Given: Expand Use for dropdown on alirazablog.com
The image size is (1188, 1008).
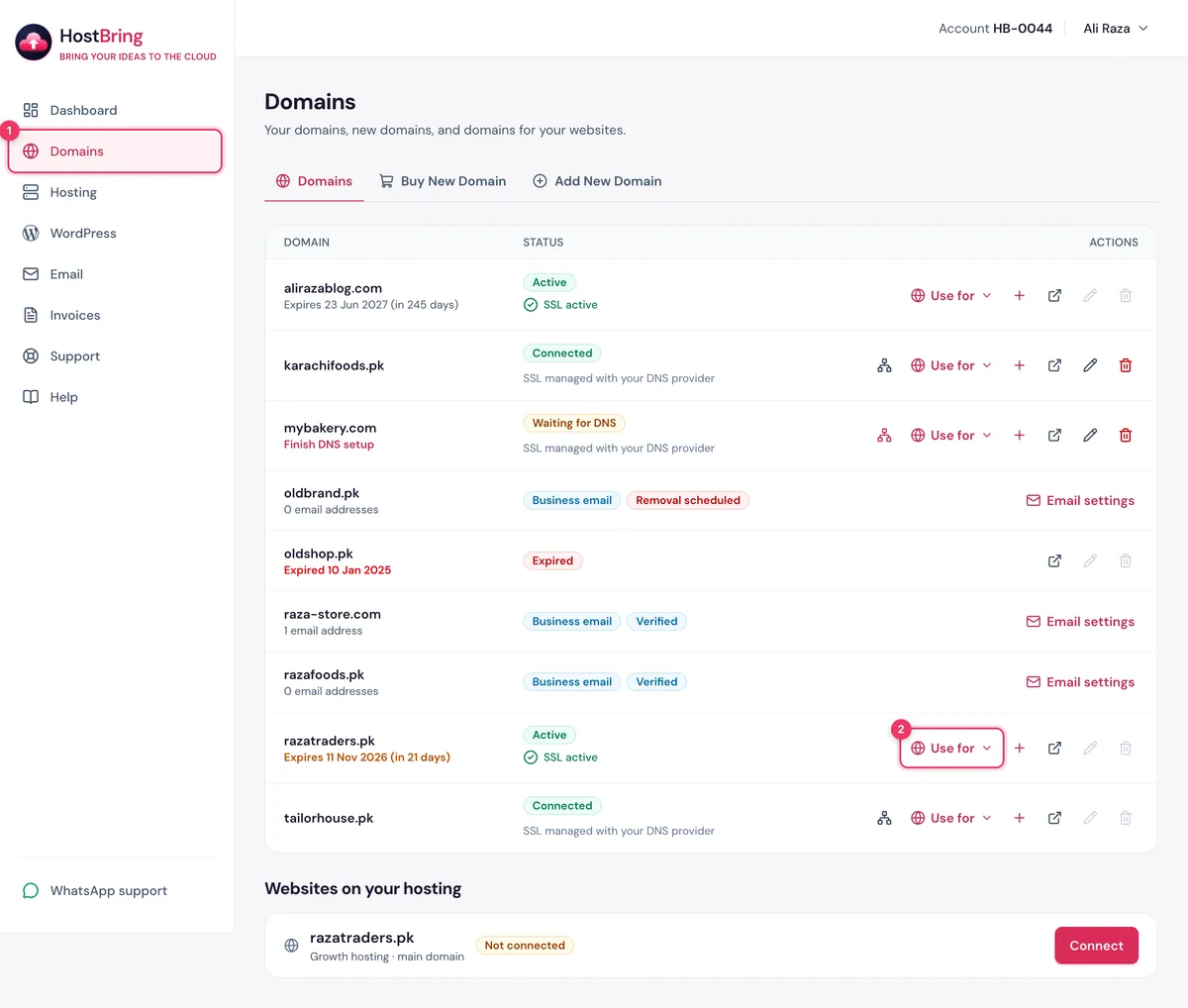Looking at the screenshot, I should click(x=951, y=296).
